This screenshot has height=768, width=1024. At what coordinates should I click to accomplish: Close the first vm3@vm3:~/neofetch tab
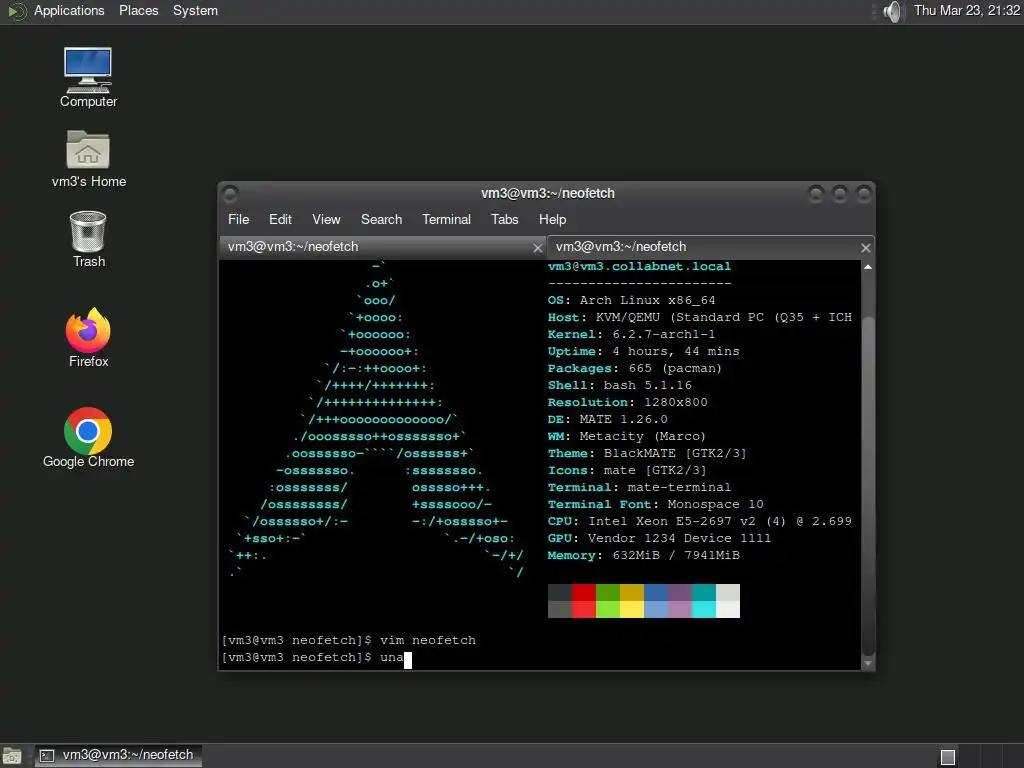click(537, 248)
